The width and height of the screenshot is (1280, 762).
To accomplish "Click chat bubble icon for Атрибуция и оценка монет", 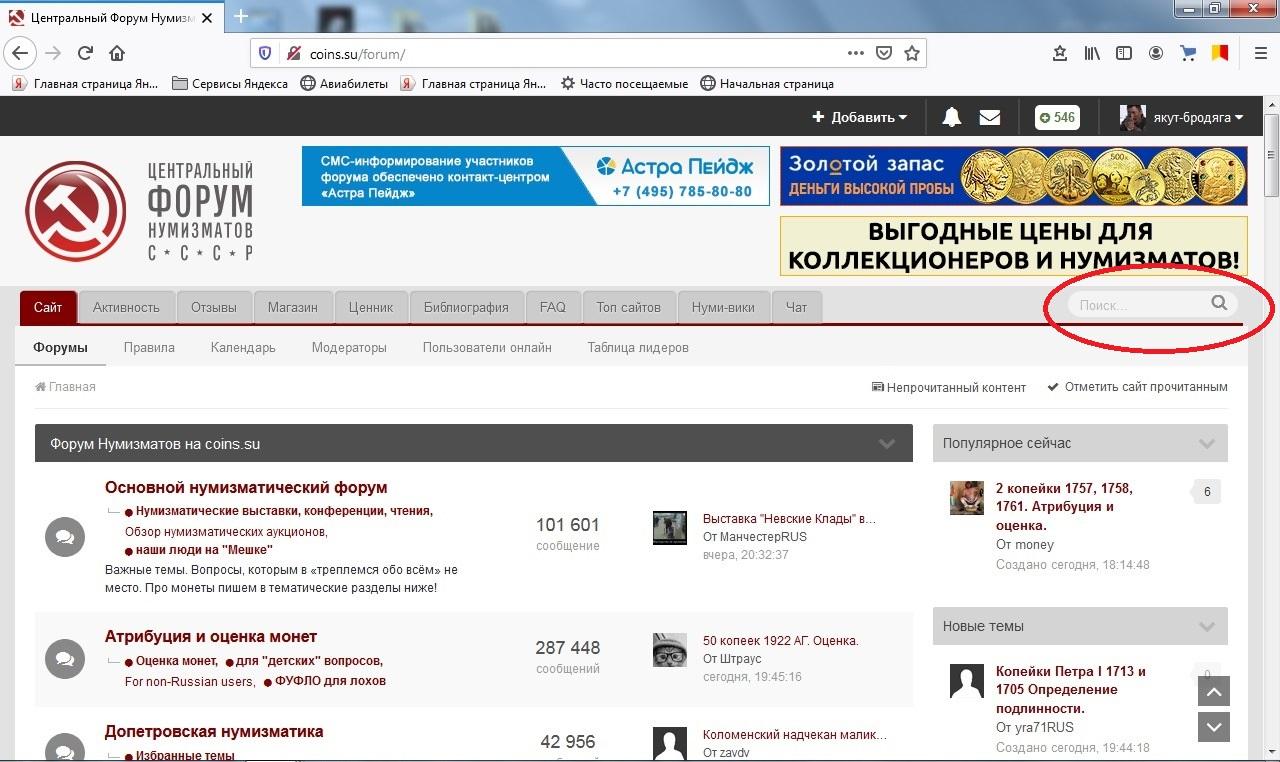I will (x=64, y=659).
